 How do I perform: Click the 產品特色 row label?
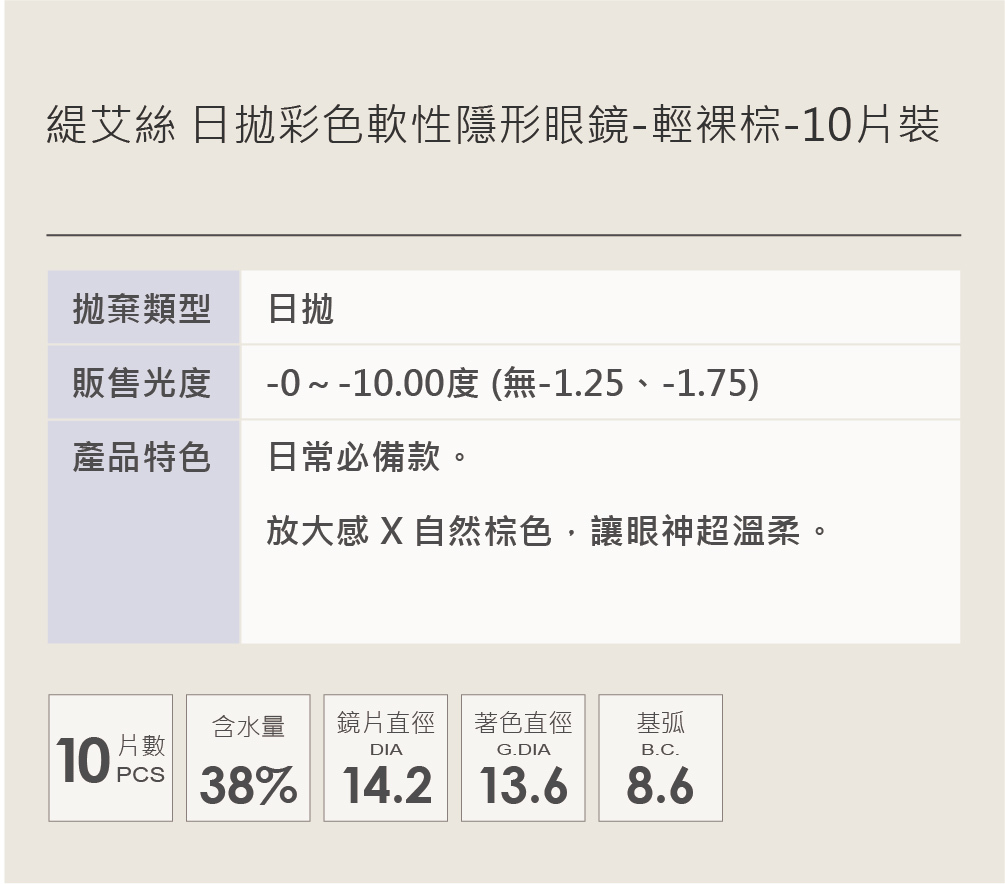[x=142, y=458]
